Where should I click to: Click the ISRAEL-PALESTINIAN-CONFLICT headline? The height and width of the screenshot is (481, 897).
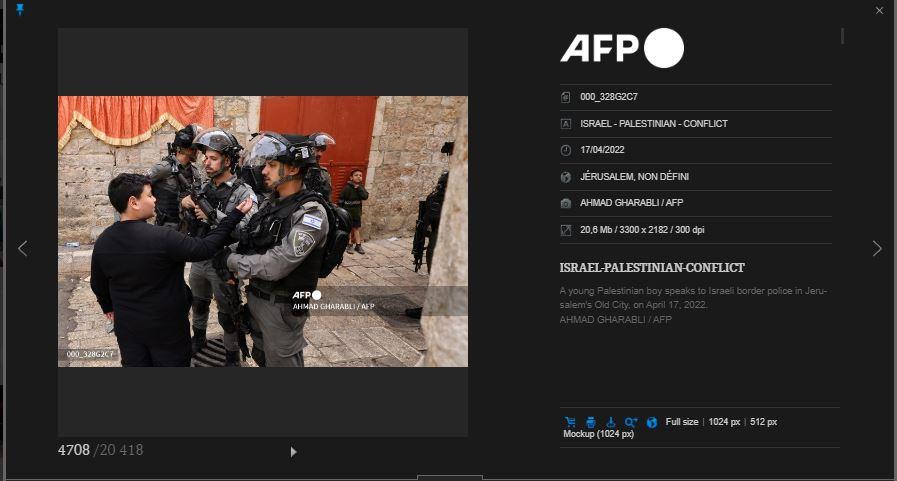click(x=652, y=268)
